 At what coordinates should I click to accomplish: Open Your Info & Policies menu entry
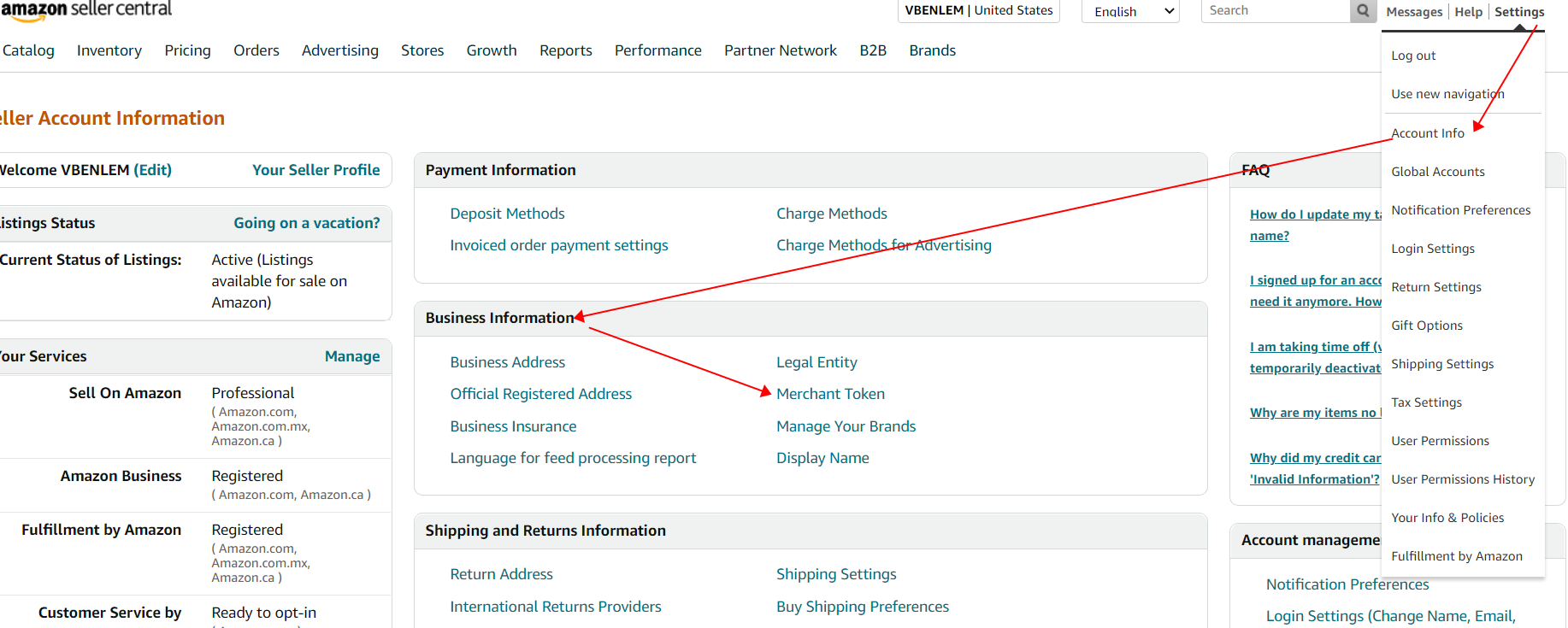click(1447, 518)
